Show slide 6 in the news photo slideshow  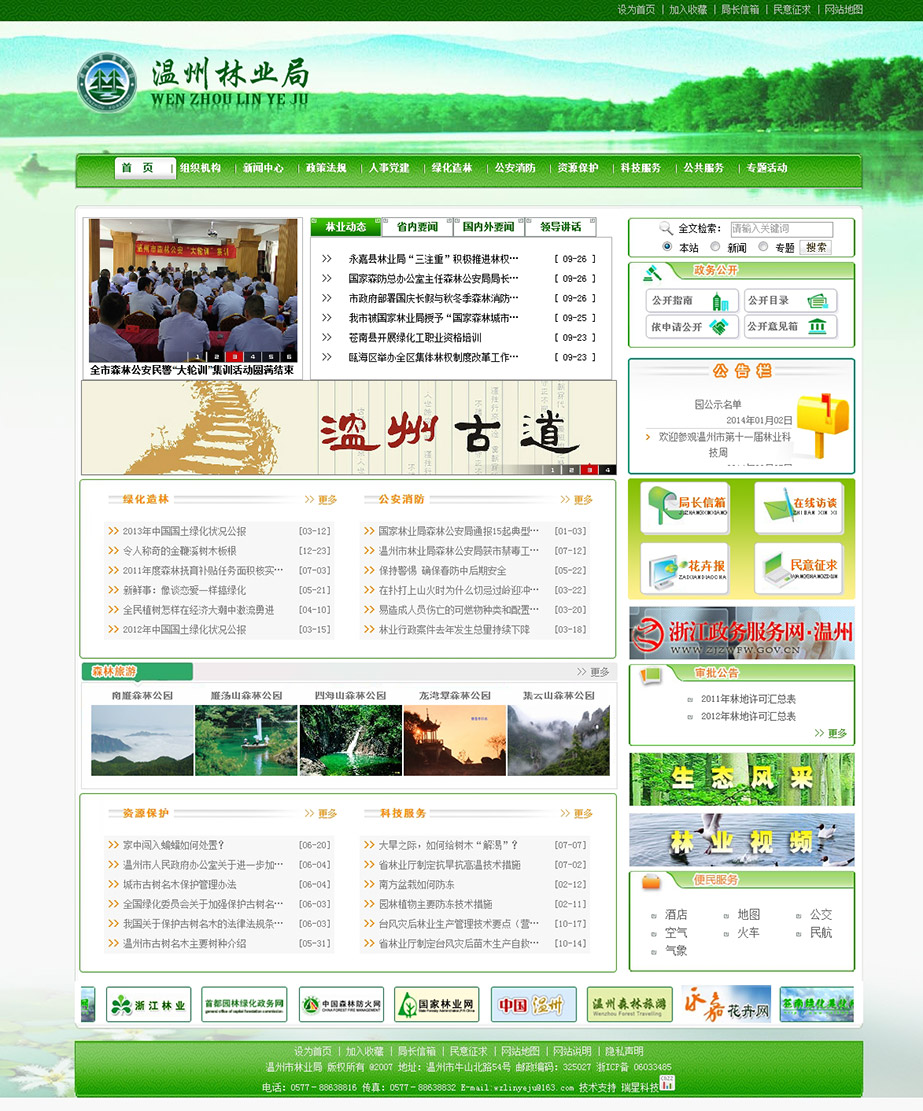point(289,357)
